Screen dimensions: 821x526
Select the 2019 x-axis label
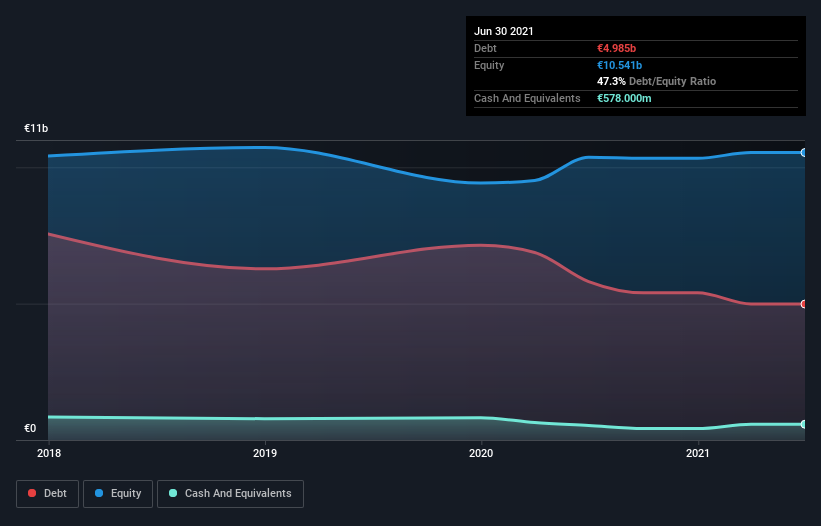(265, 453)
